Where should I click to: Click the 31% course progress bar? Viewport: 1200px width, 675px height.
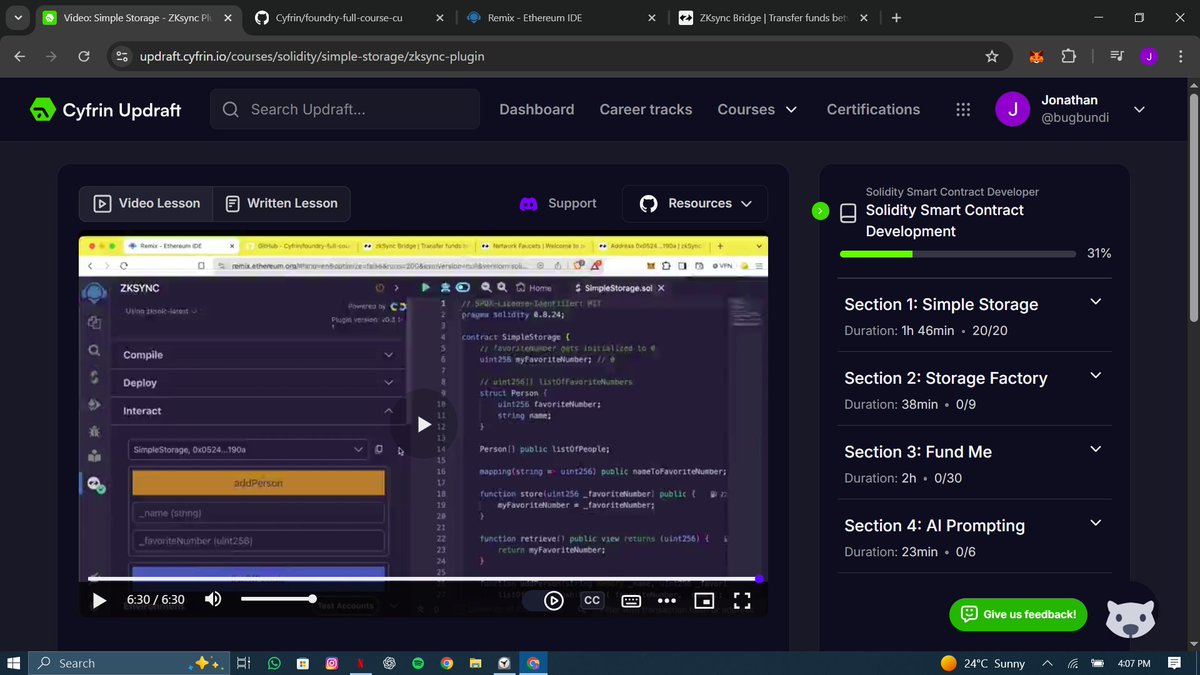pyautogui.click(x=958, y=254)
